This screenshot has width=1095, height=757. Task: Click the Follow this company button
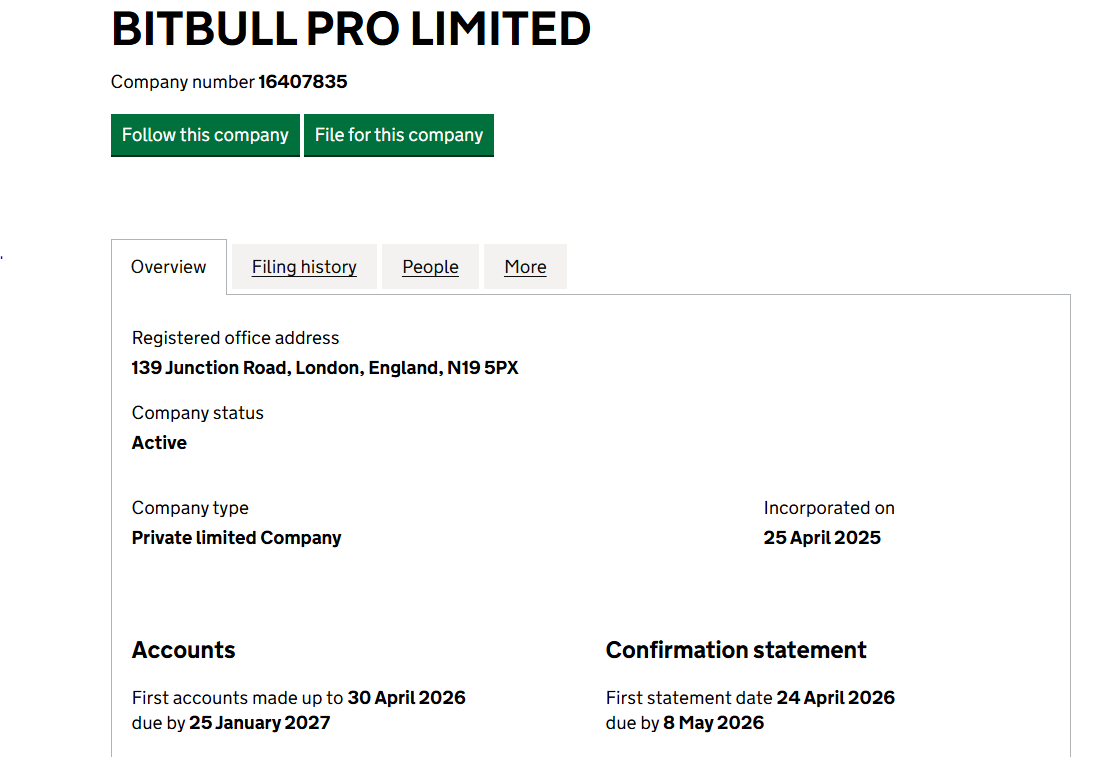coord(205,135)
